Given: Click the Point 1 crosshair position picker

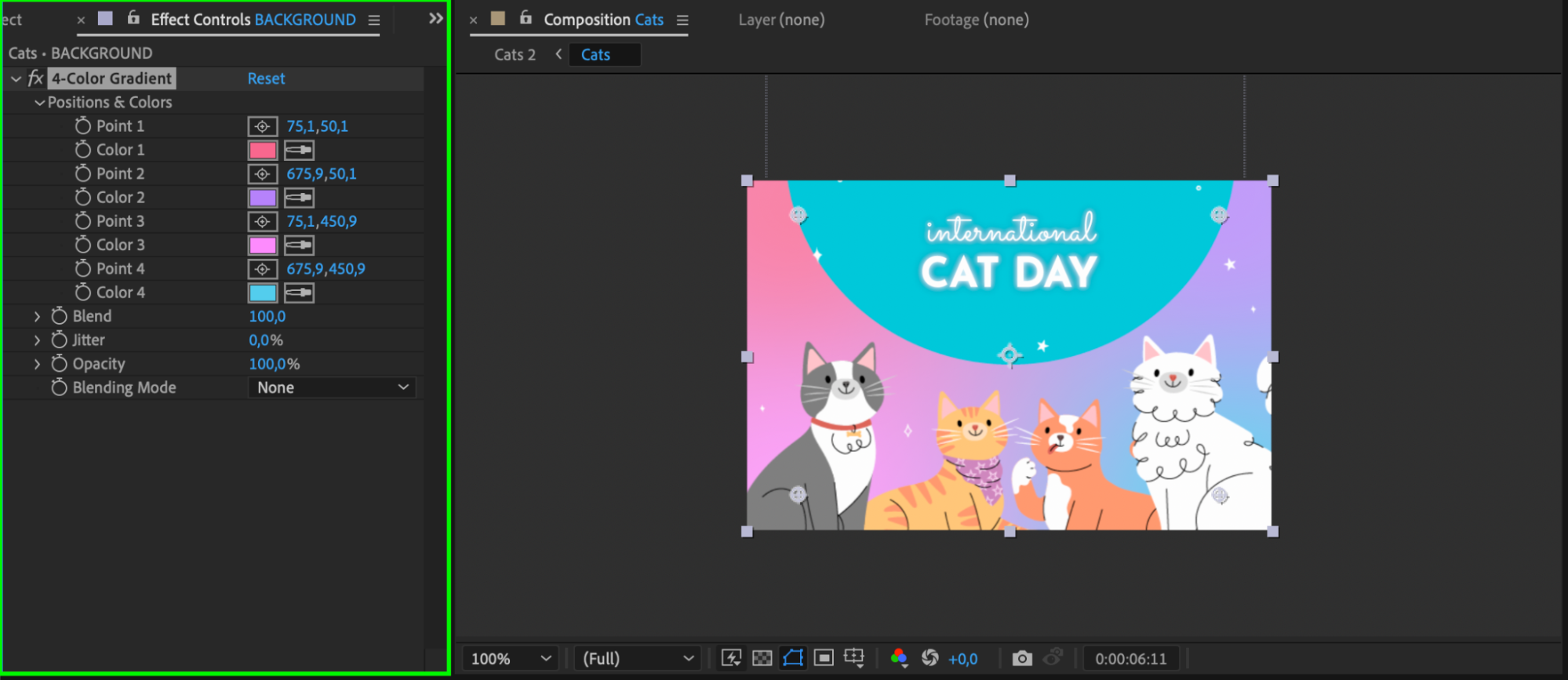Looking at the screenshot, I should (x=262, y=126).
